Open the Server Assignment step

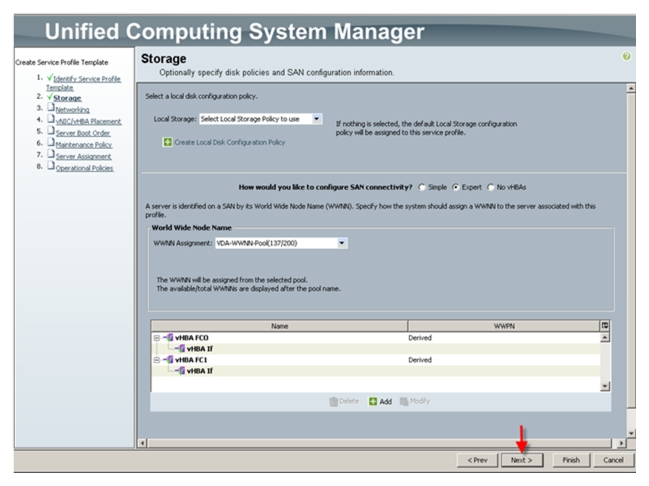[84, 156]
